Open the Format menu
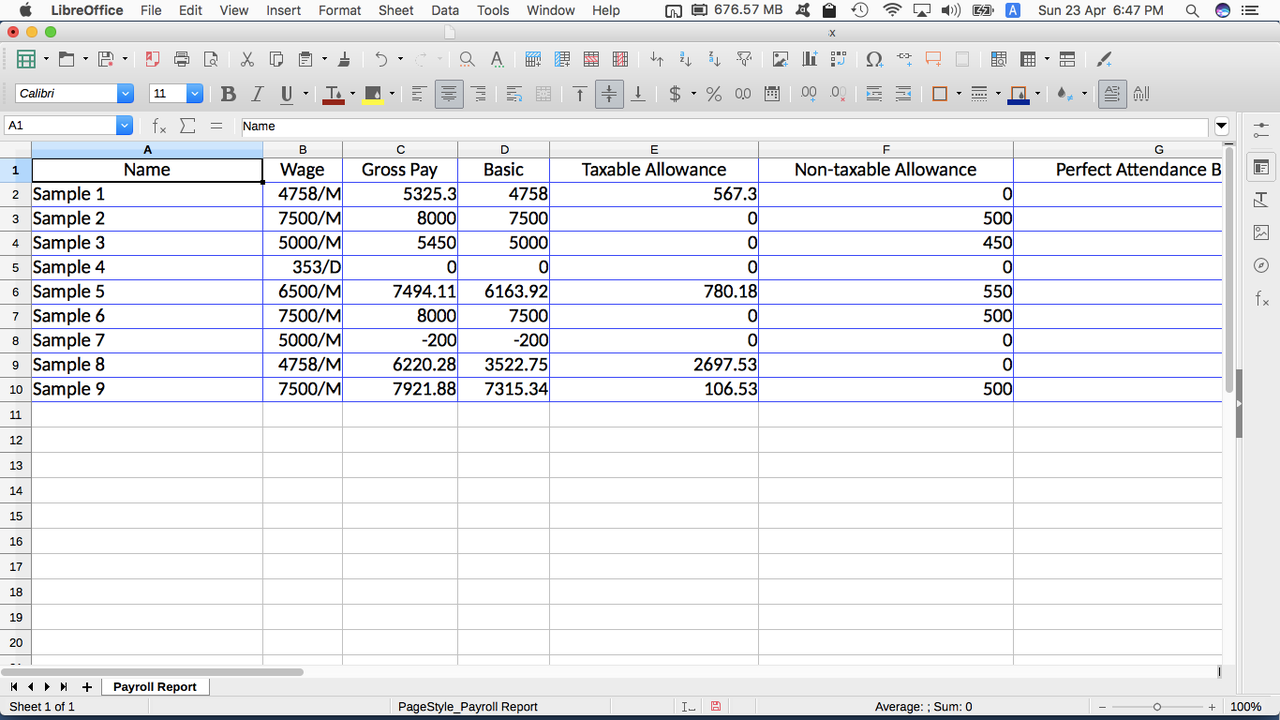 tap(340, 10)
